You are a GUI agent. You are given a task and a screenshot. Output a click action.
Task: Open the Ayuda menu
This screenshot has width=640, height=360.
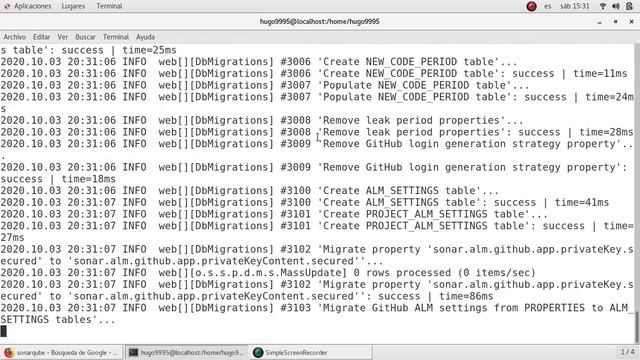145,37
